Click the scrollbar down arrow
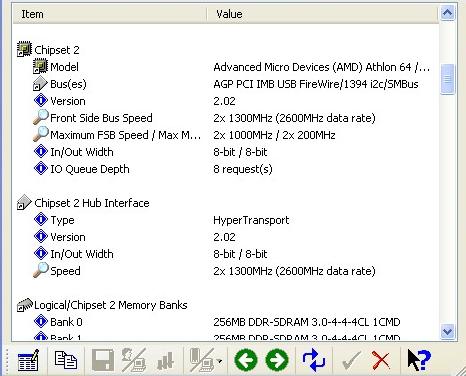Screen dimensions: 466x376 pyautogui.click(x=447, y=331)
